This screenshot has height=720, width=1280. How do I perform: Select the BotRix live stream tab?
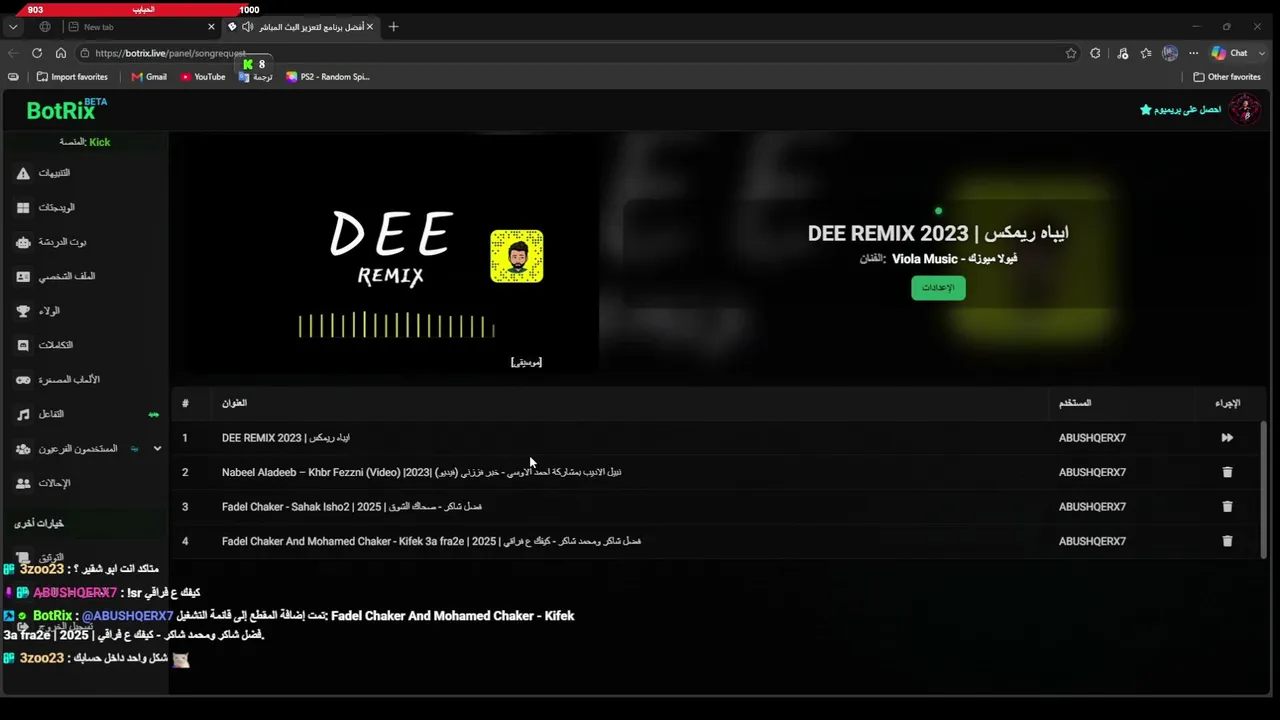coord(300,27)
